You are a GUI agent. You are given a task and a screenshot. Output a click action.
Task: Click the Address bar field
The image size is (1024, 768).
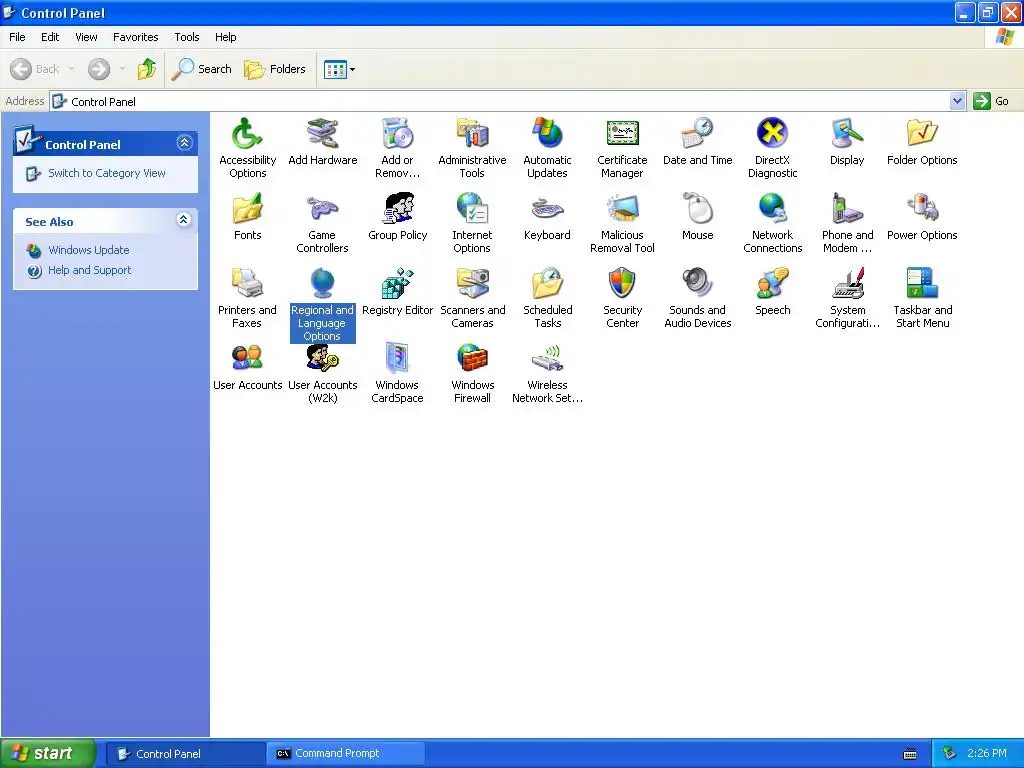click(x=500, y=101)
